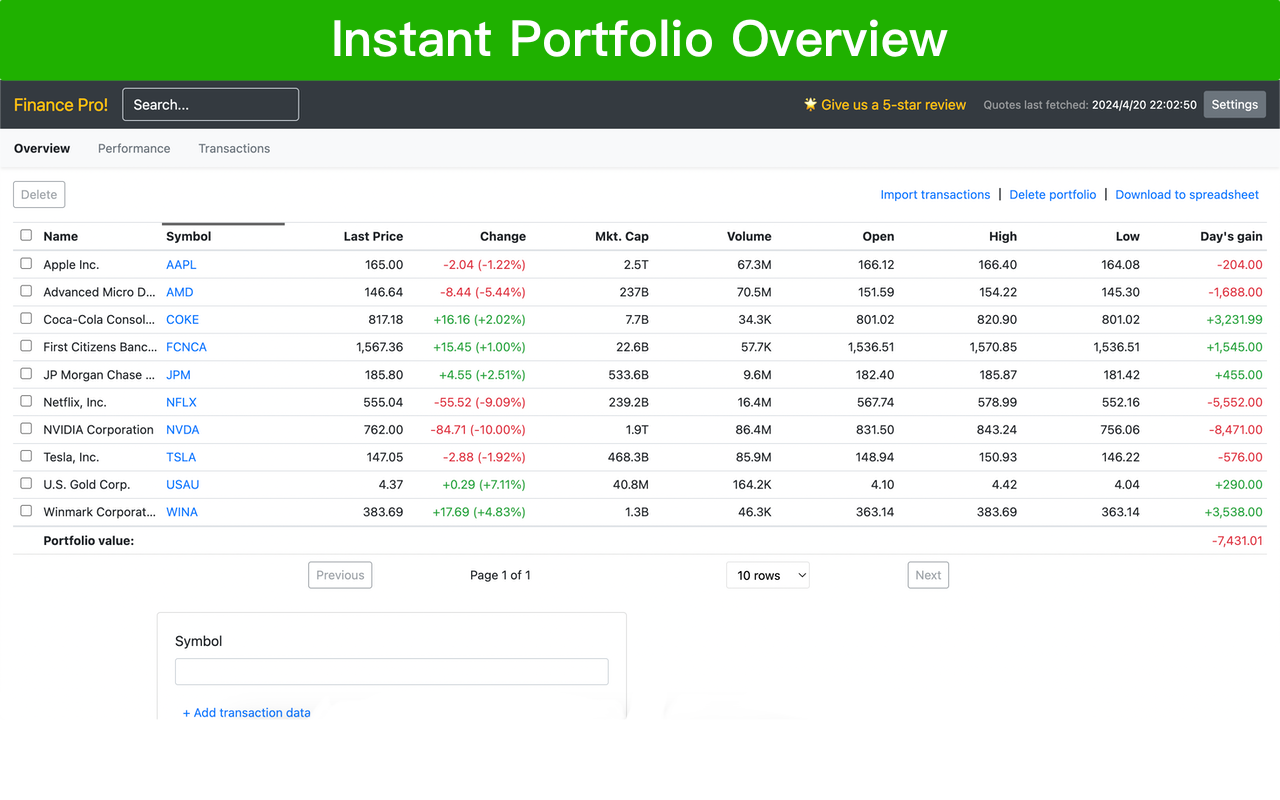Open the WINA symbol link

point(182,512)
